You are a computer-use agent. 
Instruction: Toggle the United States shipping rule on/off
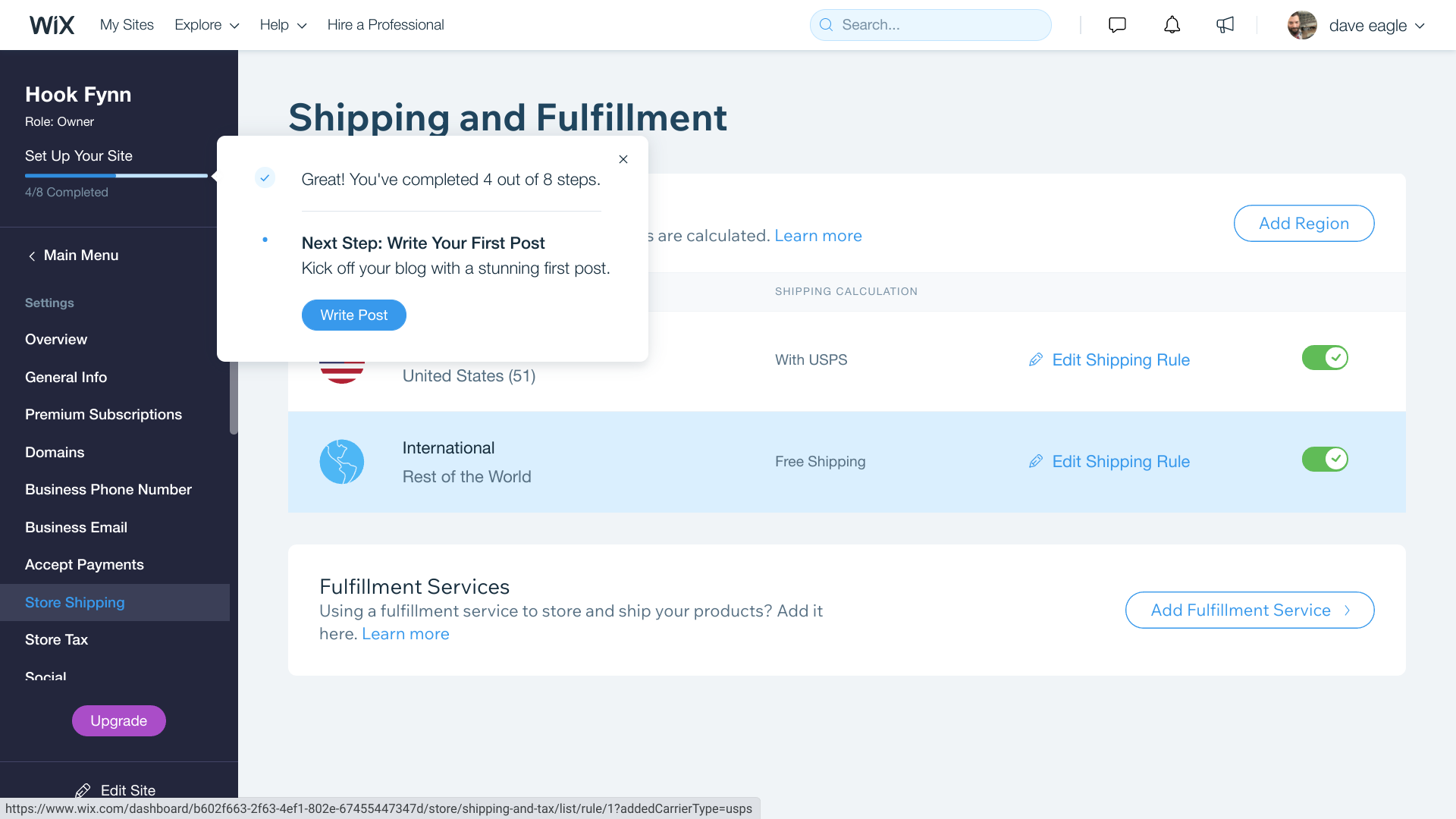coord(1323,358)
